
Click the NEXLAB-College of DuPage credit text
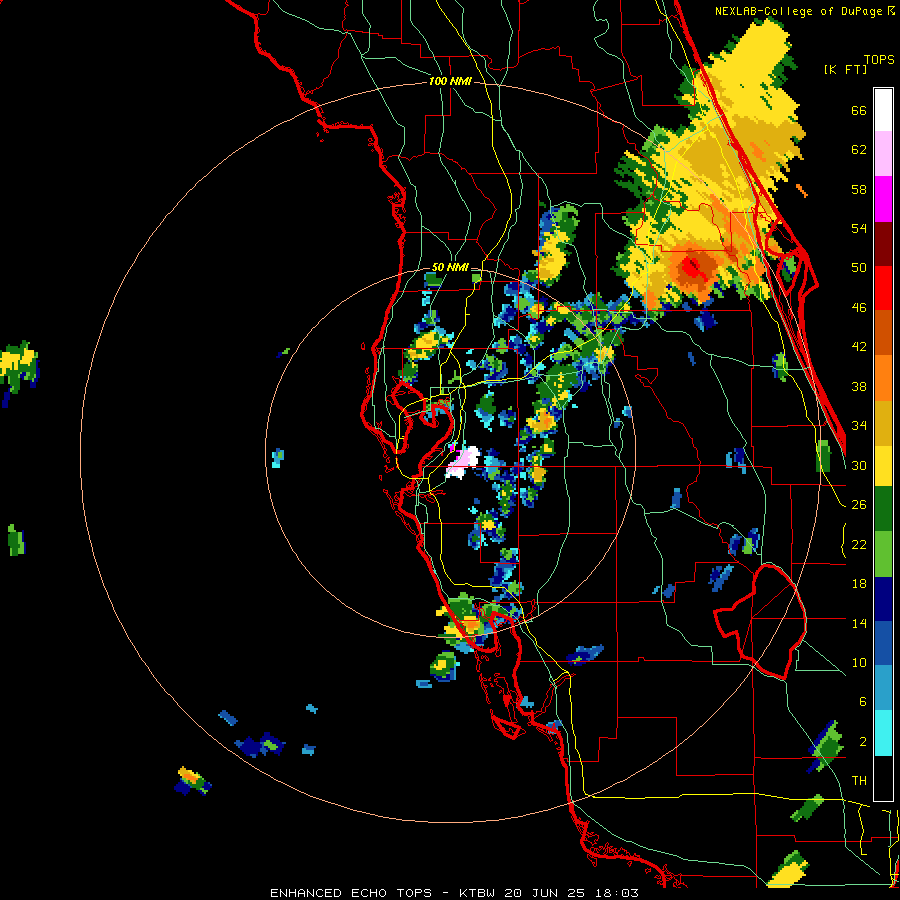[800, 11]
